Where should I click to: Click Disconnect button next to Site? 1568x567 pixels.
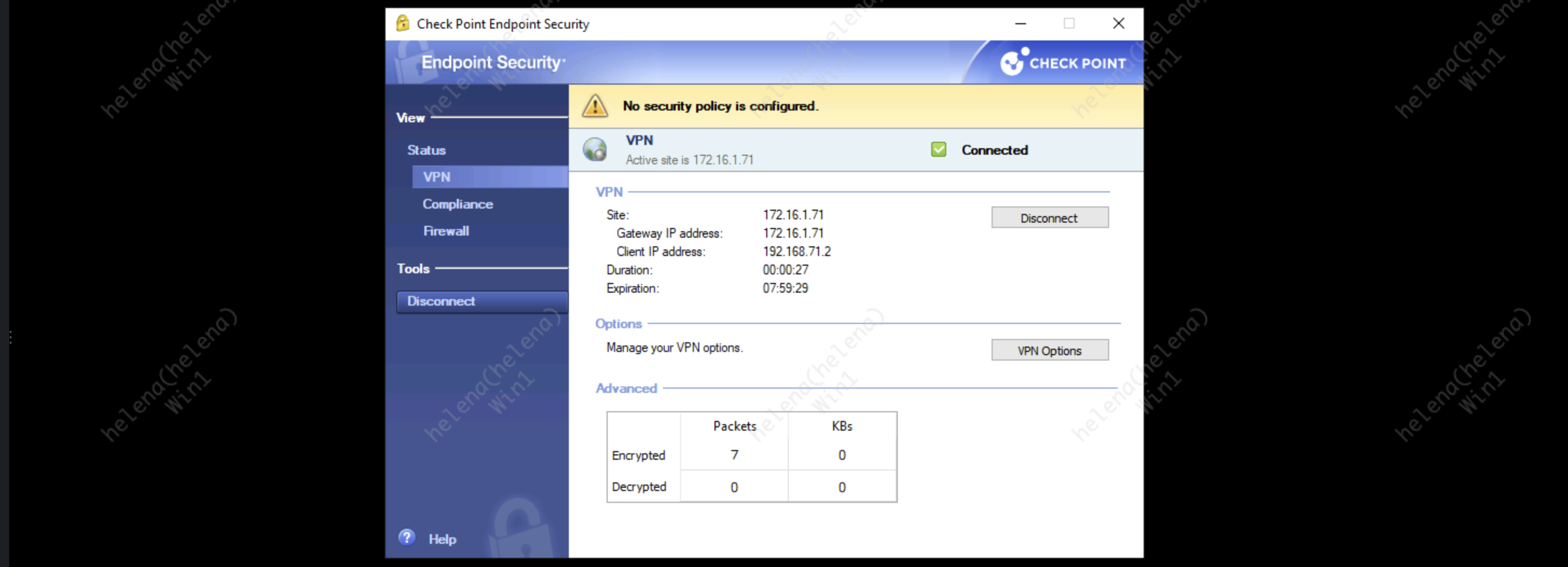(x=1049, y=218)
